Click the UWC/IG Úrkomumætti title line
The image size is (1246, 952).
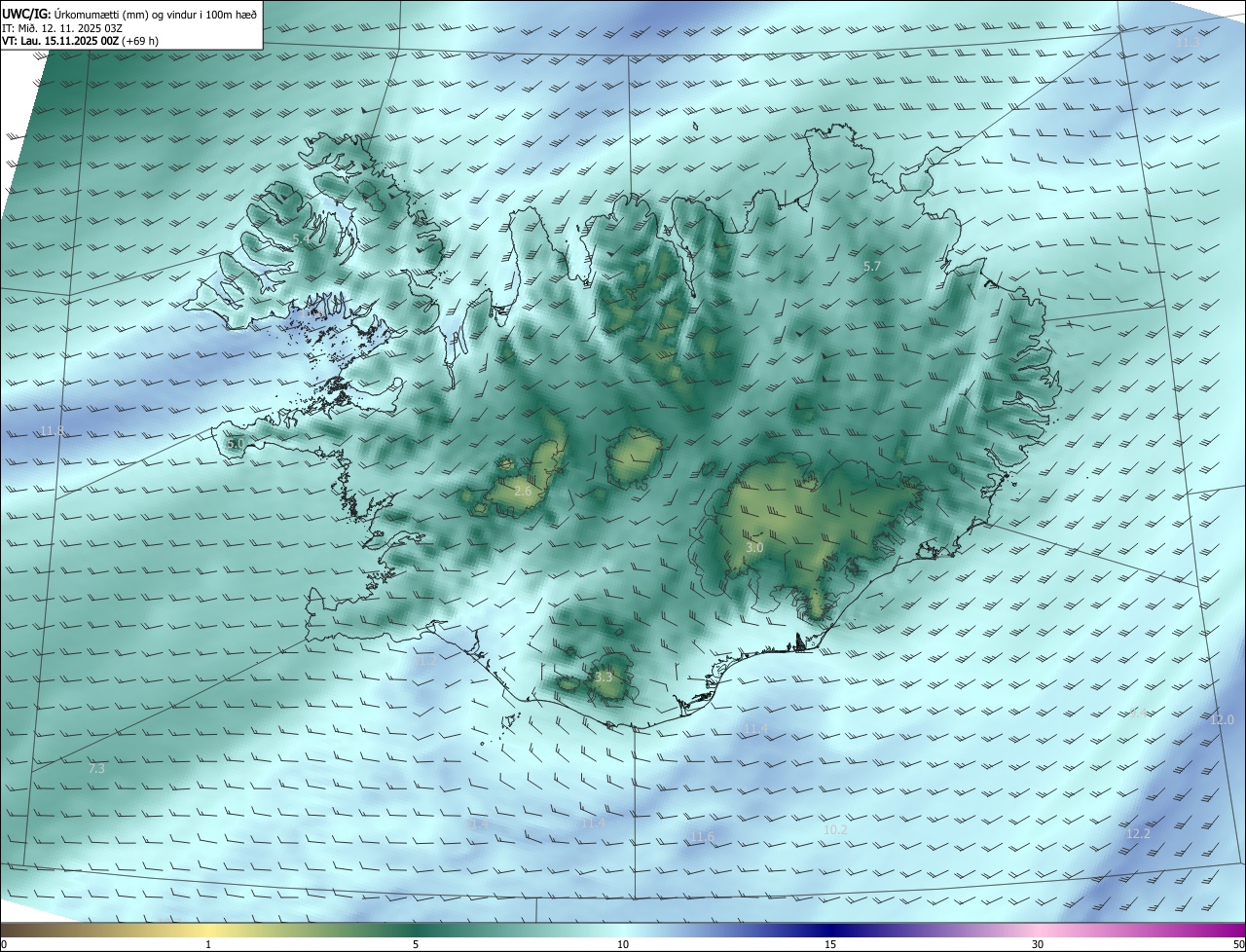click(x=129, y=14)
